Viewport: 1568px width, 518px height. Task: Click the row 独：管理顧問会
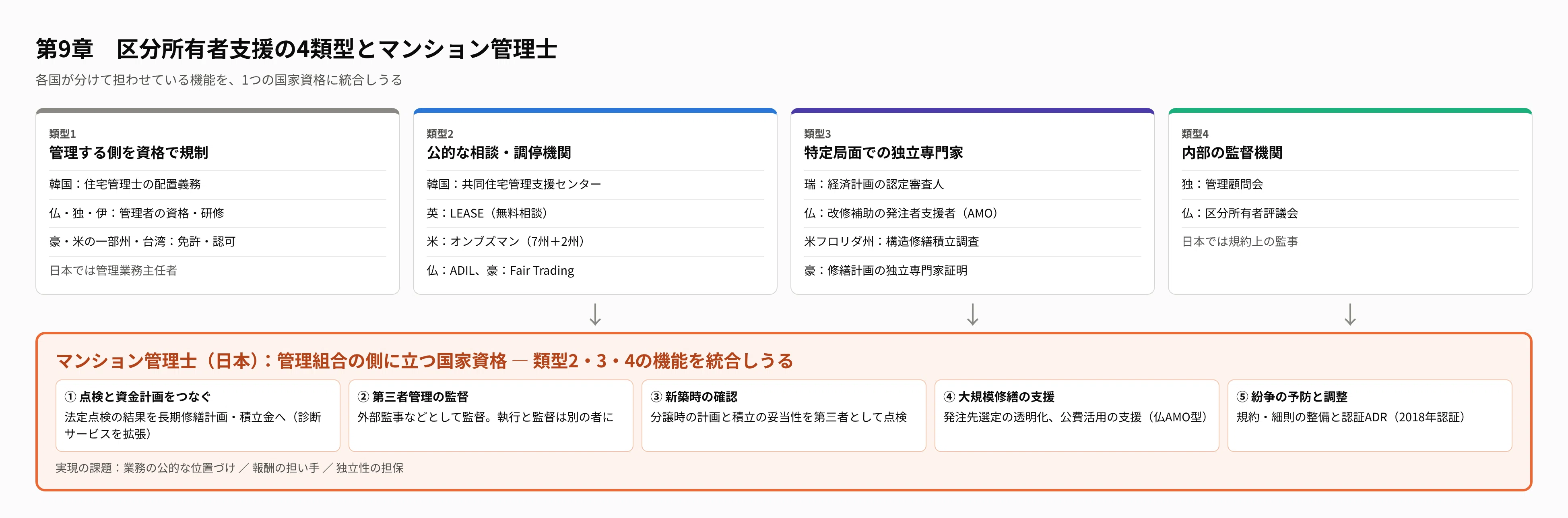[x=1349, y=184]
